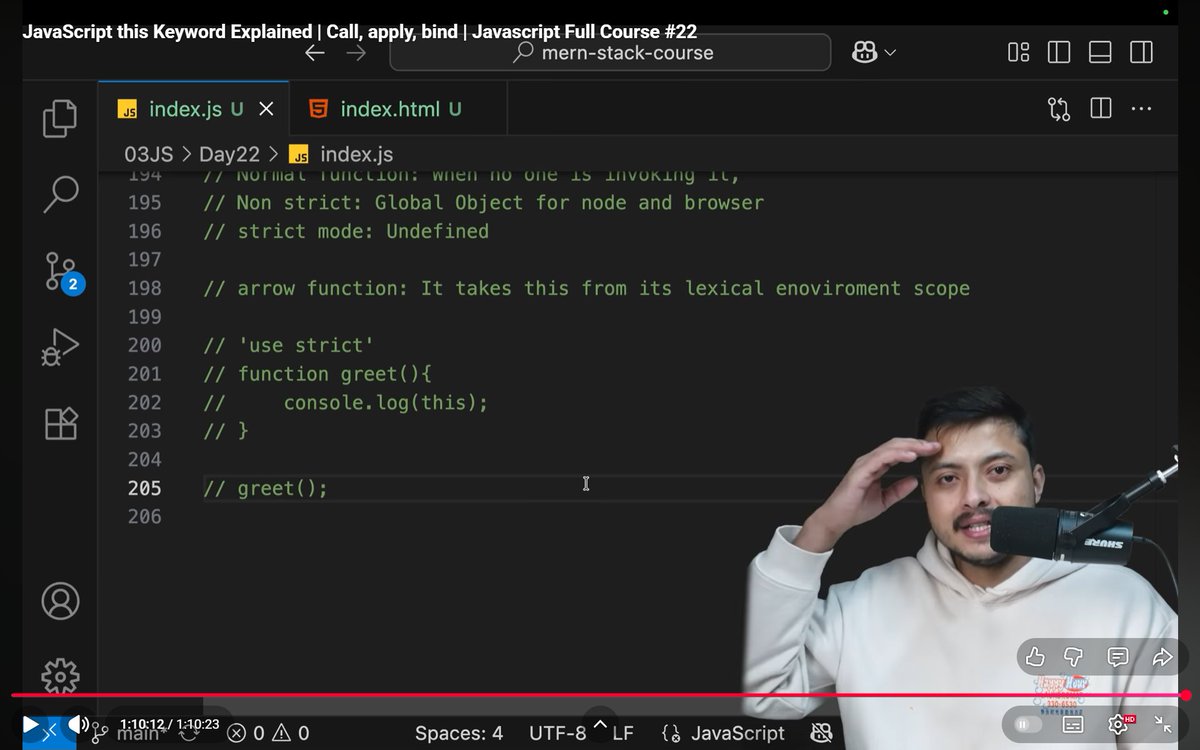Image resolution: width=1200 pixels, height=750 pixels.
Task: Toggle the bottom panel layout
Action: click(1100, 52)
